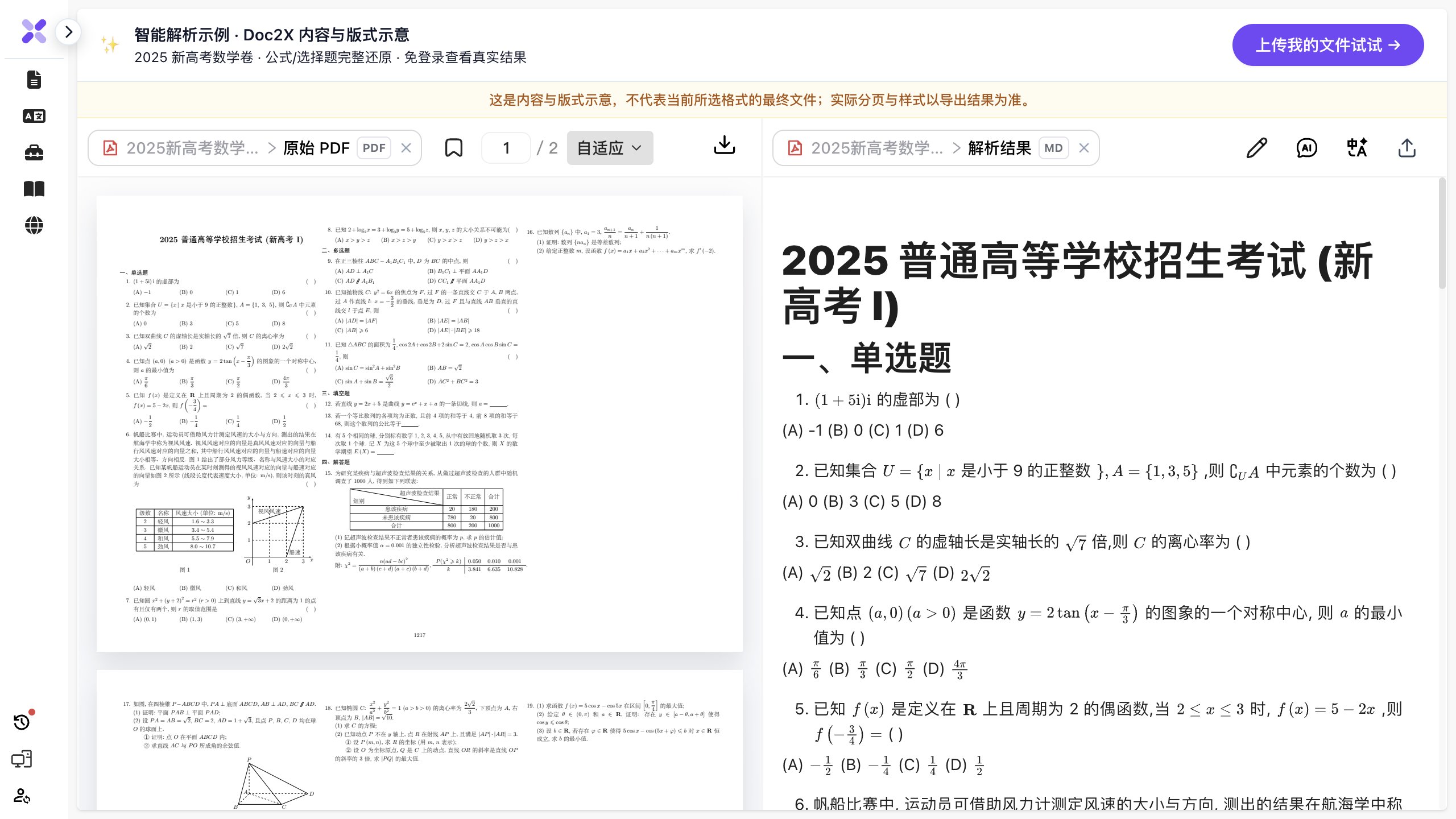
Task: Open the document parsing sidebar icon
Action: [34, 80]
